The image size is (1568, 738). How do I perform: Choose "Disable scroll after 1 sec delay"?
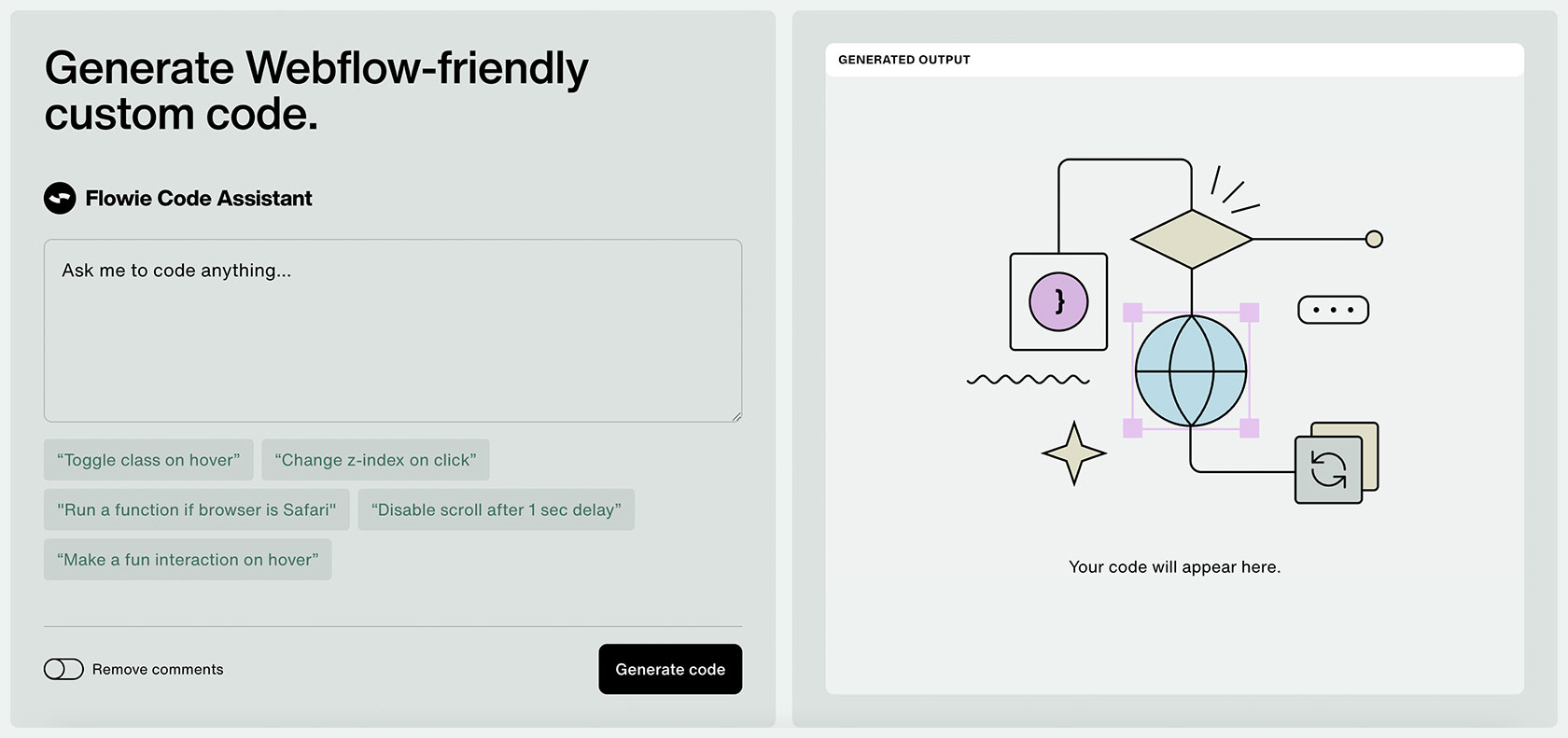[497, 509]
